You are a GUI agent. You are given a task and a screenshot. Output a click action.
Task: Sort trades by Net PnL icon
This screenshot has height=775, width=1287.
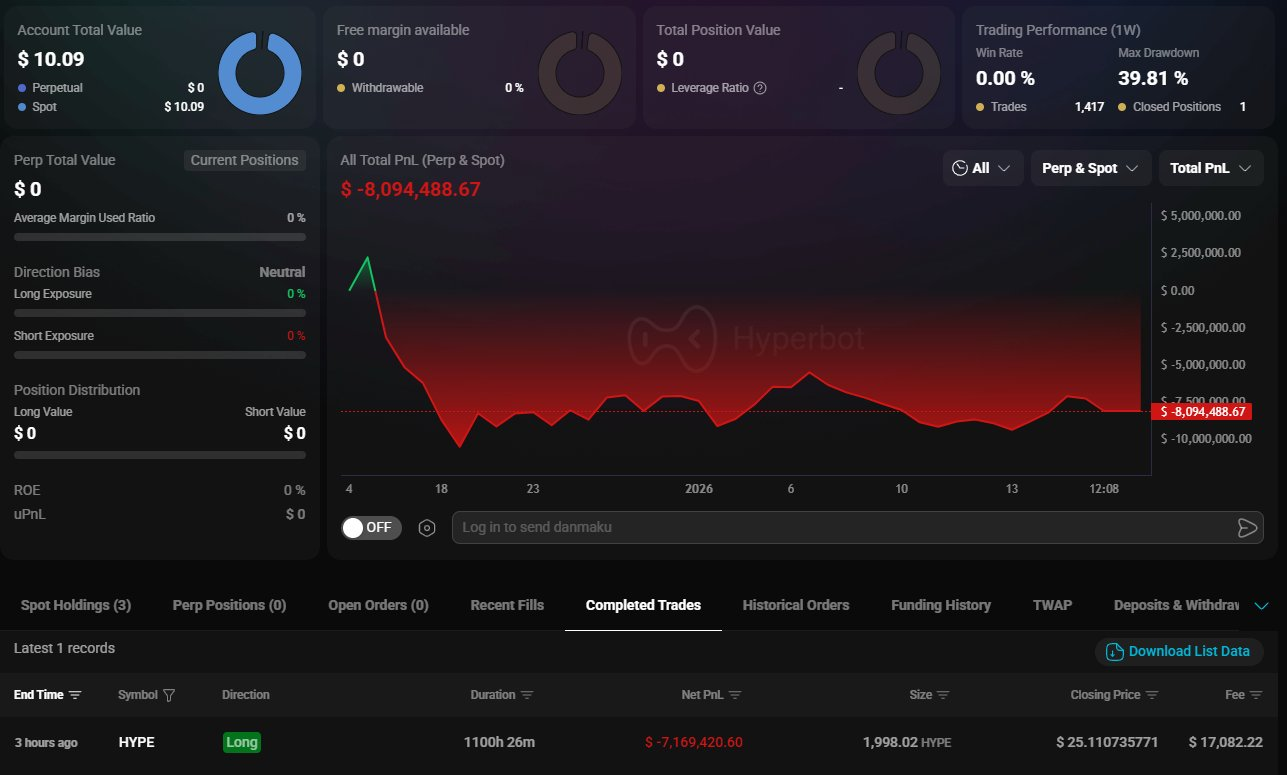tap(735, 695)
